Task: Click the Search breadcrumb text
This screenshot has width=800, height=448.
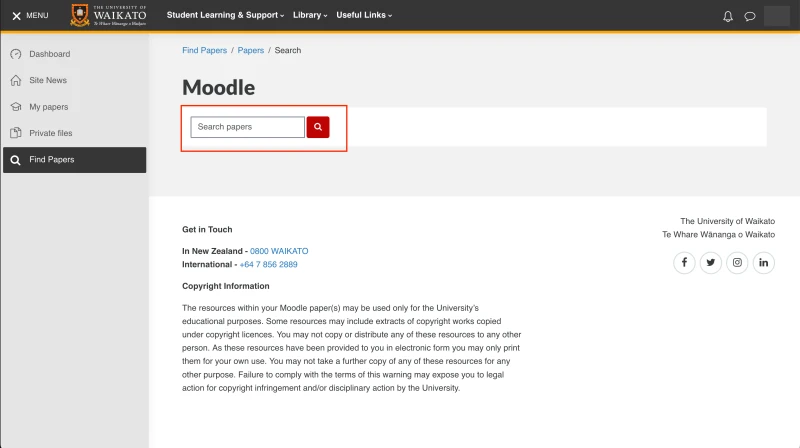Action: tap(288, 51)
